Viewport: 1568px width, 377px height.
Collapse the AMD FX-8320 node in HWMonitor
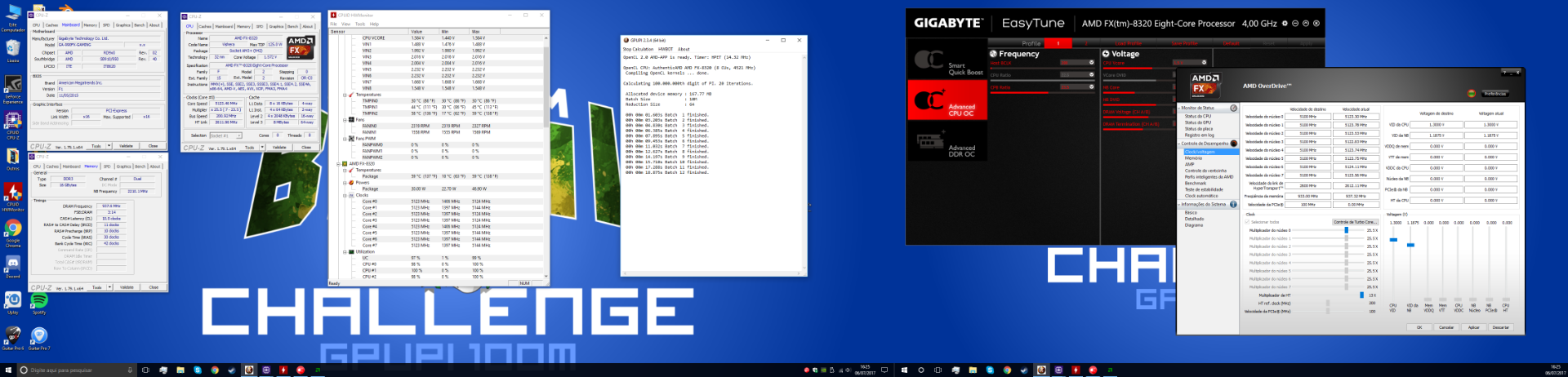pyautogui.click(x=339, y=164)
